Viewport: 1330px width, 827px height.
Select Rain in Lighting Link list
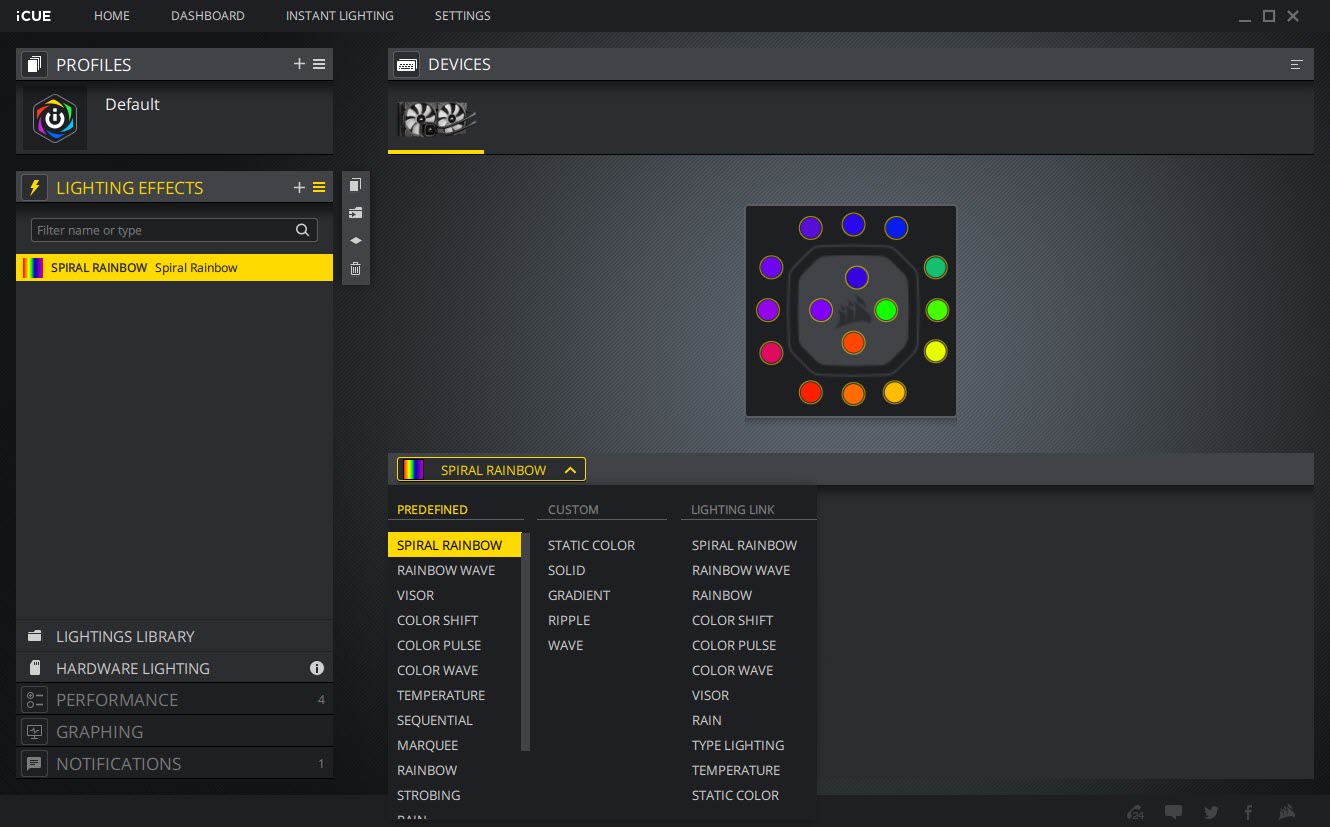click(x=707, y=720)
